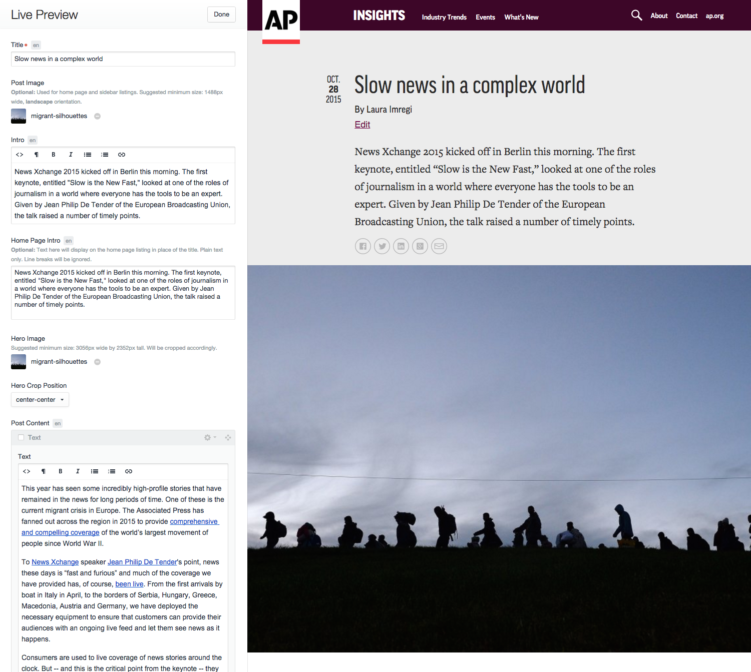Share the article via email icon
The image size is (751, 672).
click(439, 246)
